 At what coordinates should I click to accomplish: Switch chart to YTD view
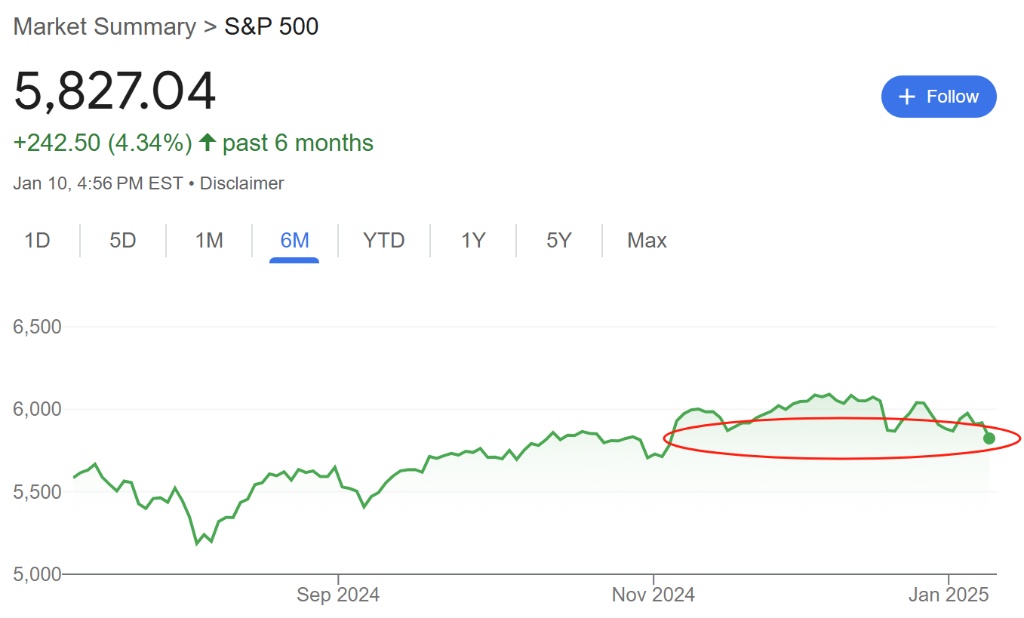click(383, 241)
